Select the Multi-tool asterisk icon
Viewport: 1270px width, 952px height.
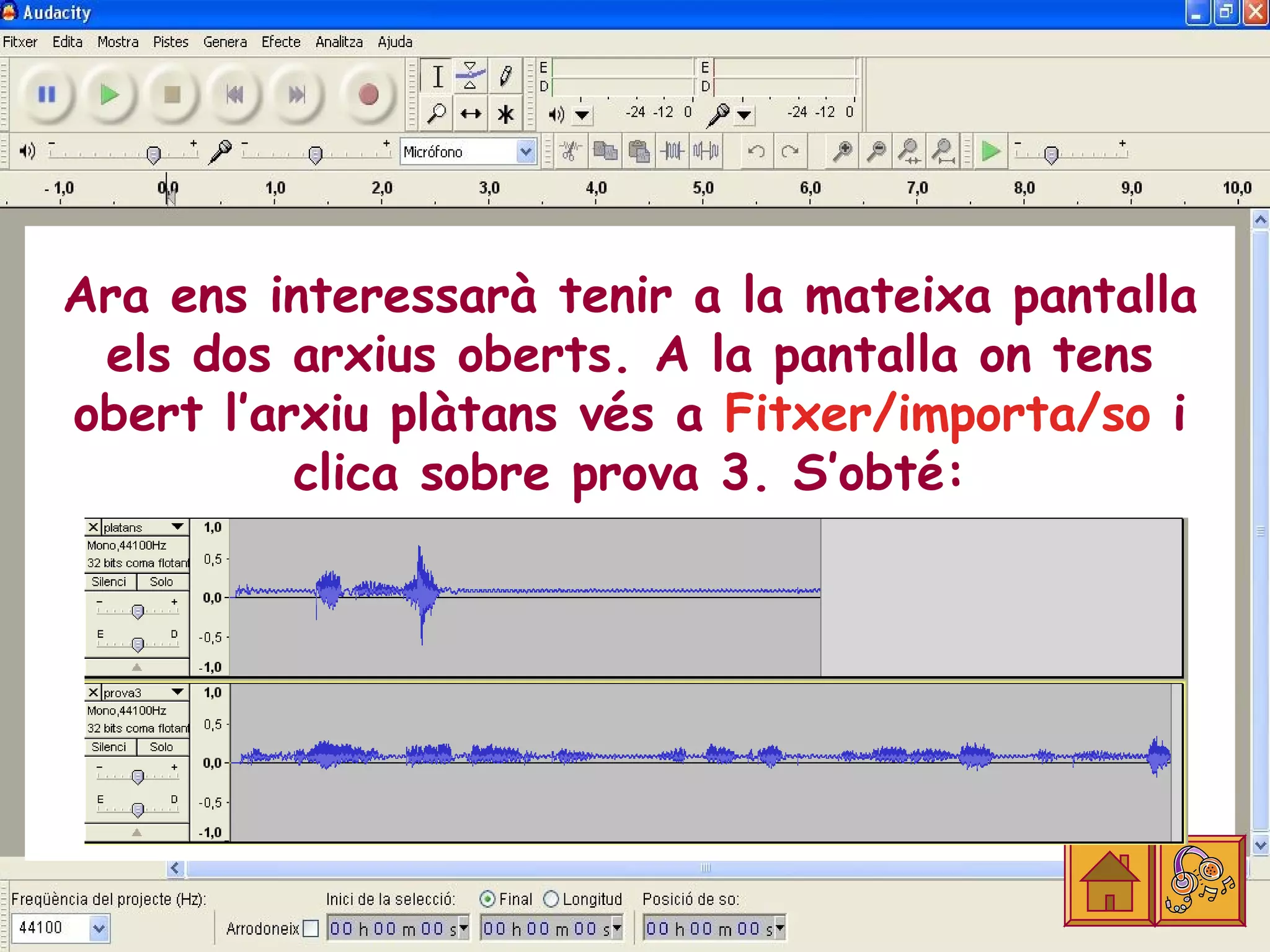coord(505,113)
